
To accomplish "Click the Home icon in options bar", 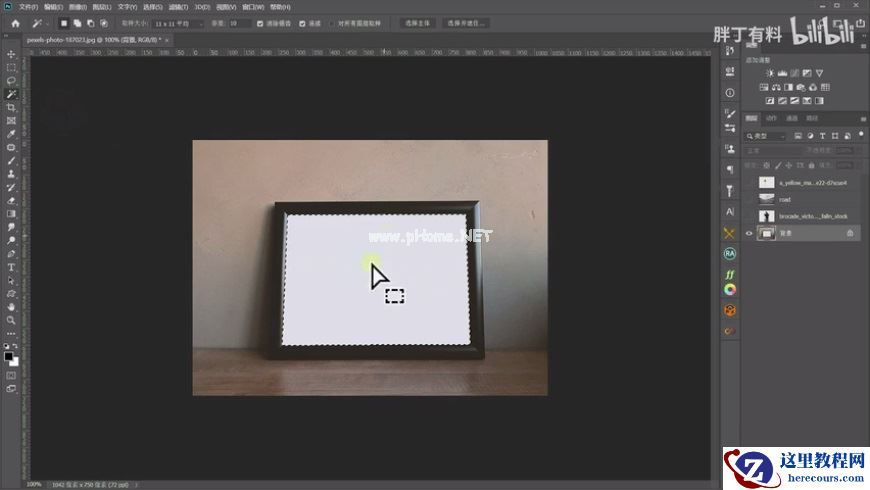I will 15,23.
